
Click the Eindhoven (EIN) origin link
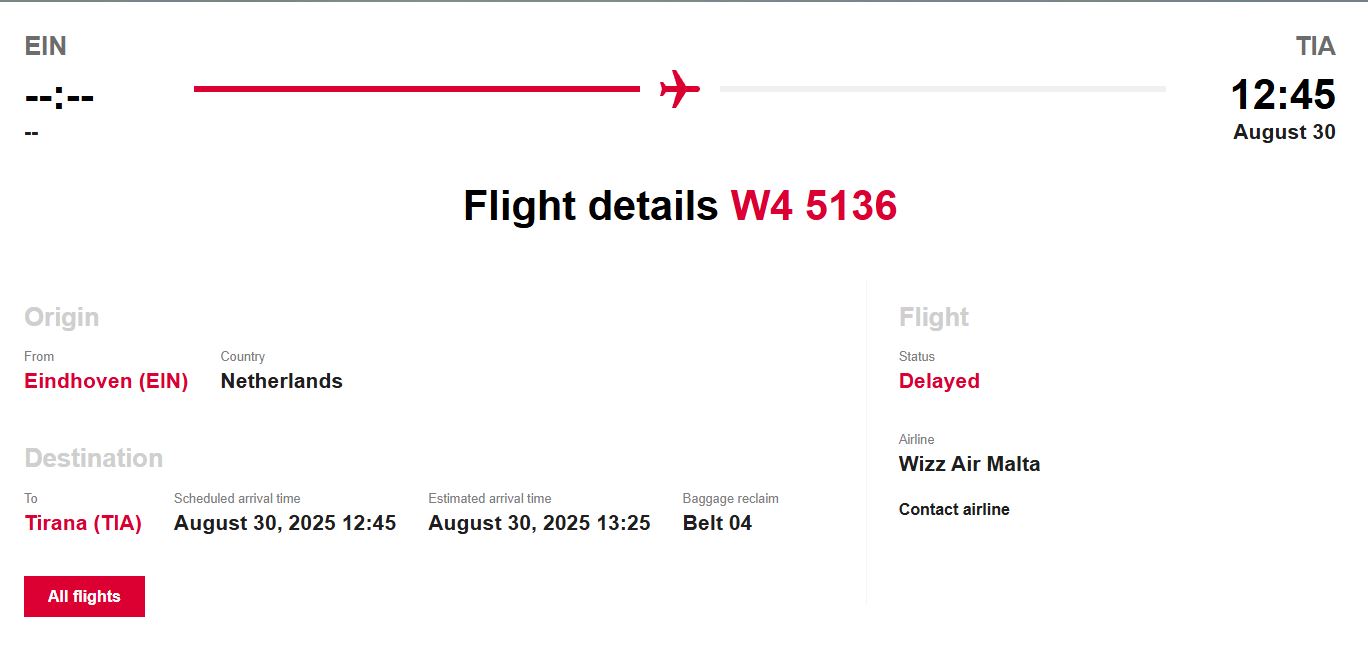[106, 381]
